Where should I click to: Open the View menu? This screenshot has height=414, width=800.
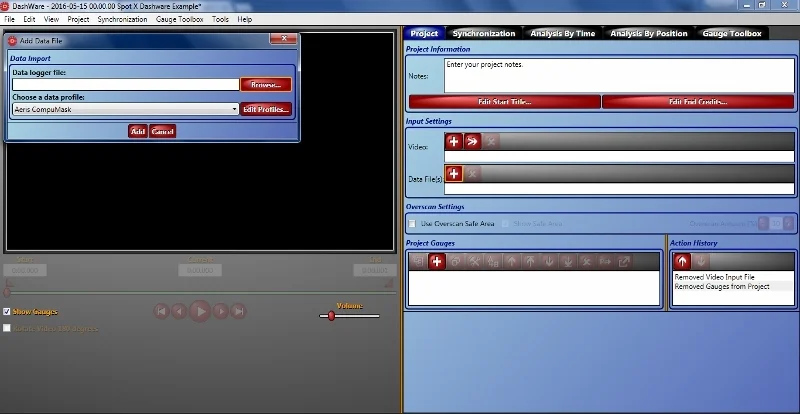tap(51, 19)
